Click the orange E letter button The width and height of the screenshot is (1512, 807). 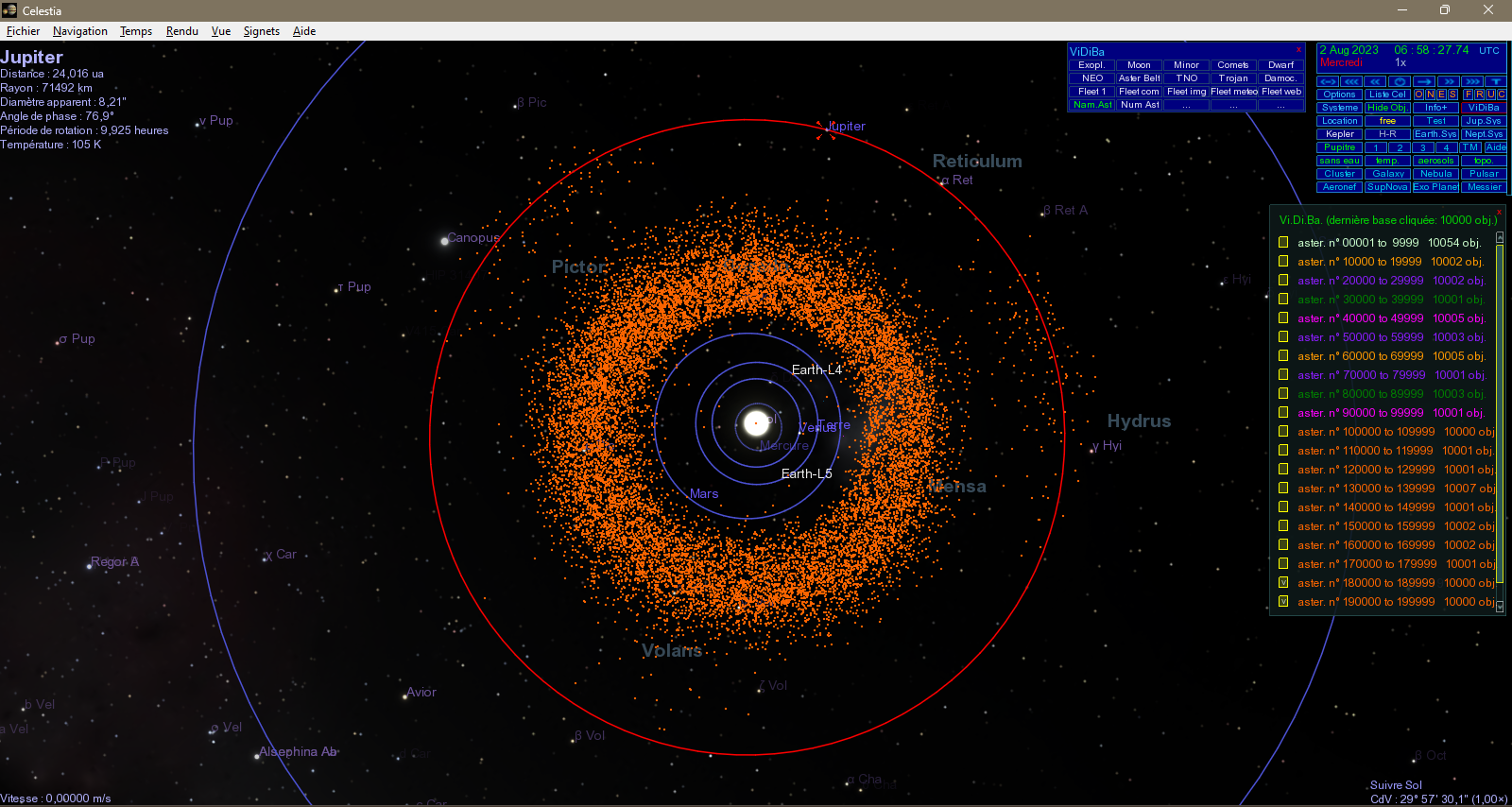(1442, 94)
